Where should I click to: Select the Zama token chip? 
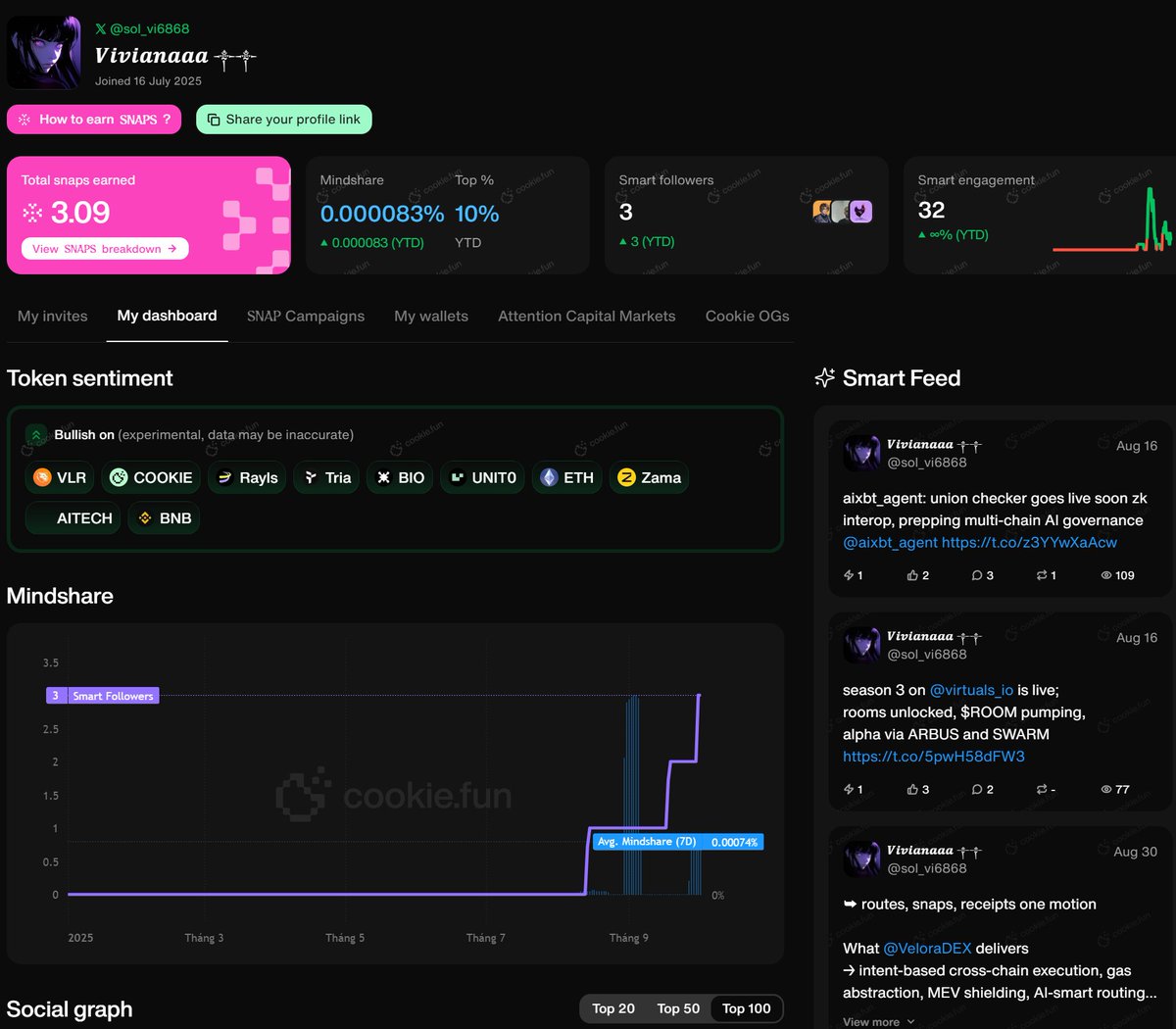coord(649,477)
